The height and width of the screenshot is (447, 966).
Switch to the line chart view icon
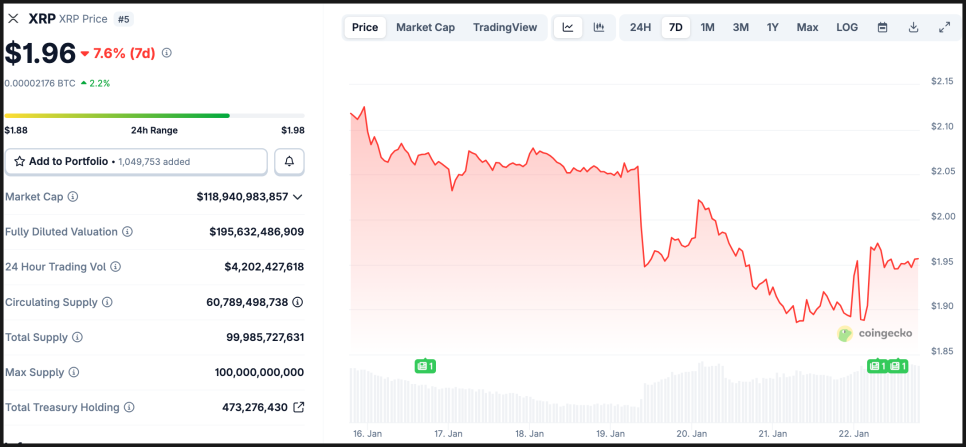tap(568, 27)
